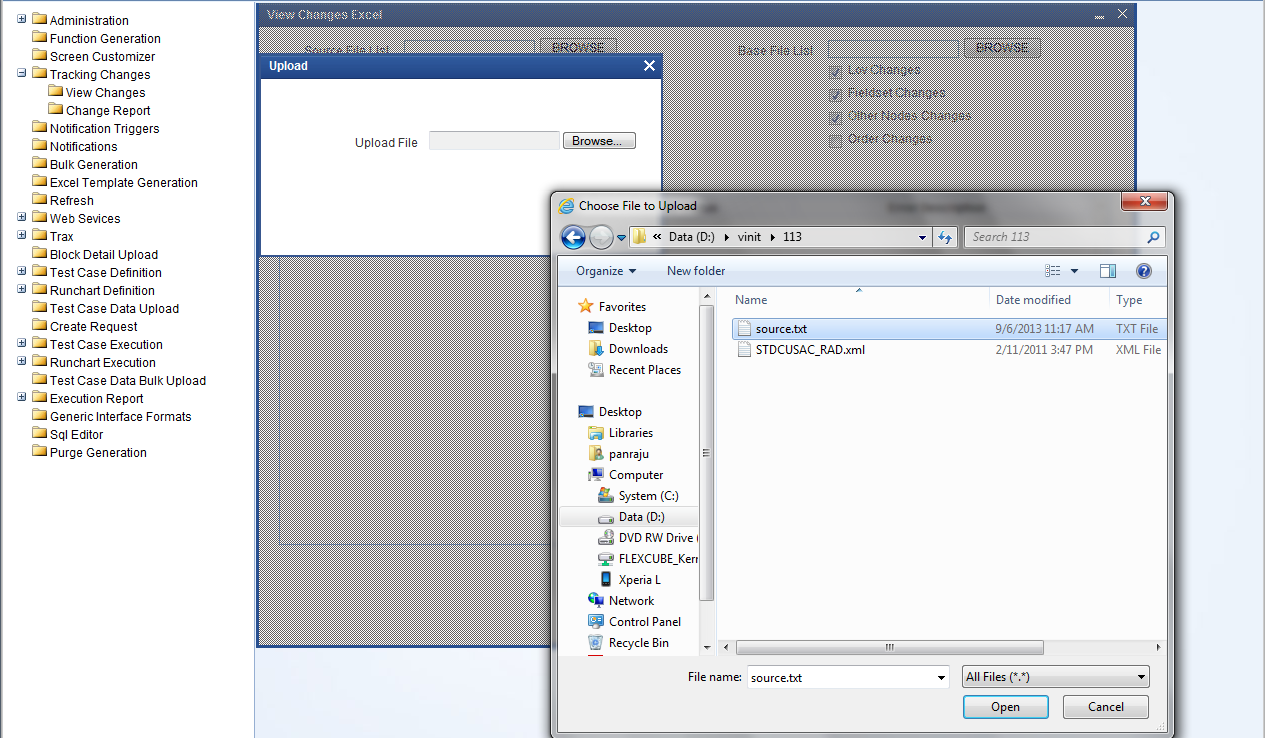Click the New folder button
The image size is (1265, 738).
[x=696, y=271]
